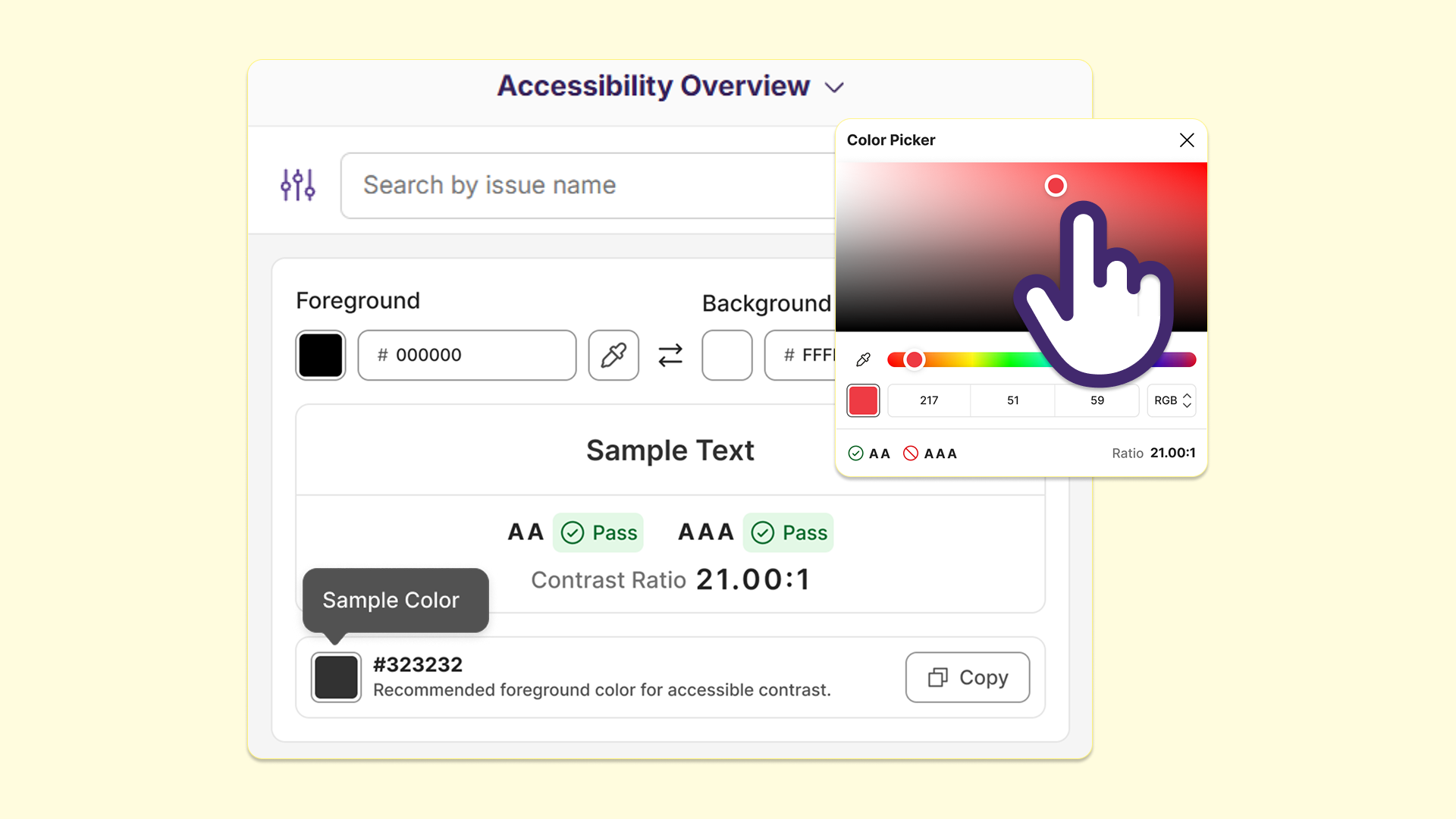
Task: Click the green value field 51
Action: point(1013,400)
